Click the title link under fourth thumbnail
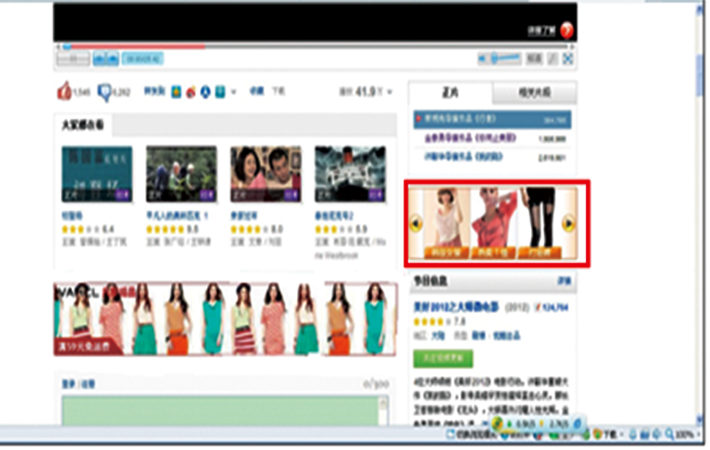710x450 pixels. [334, 216]
